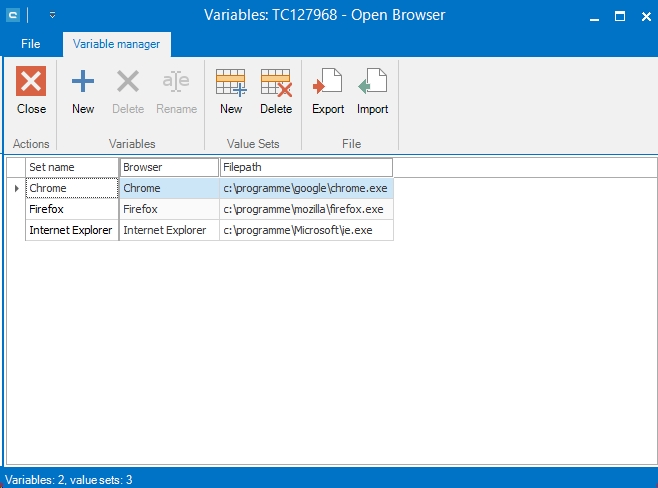Import variables from file

pos(373,83)
